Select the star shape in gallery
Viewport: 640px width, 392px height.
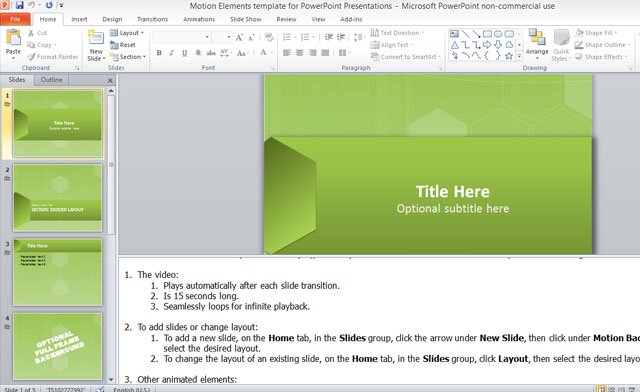(509, 56)
